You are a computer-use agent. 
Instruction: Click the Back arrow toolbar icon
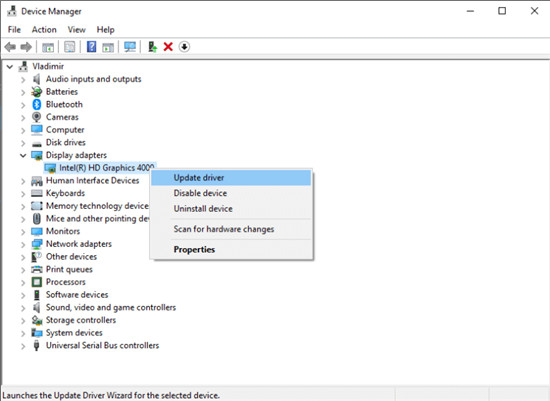tap(10, 47)
